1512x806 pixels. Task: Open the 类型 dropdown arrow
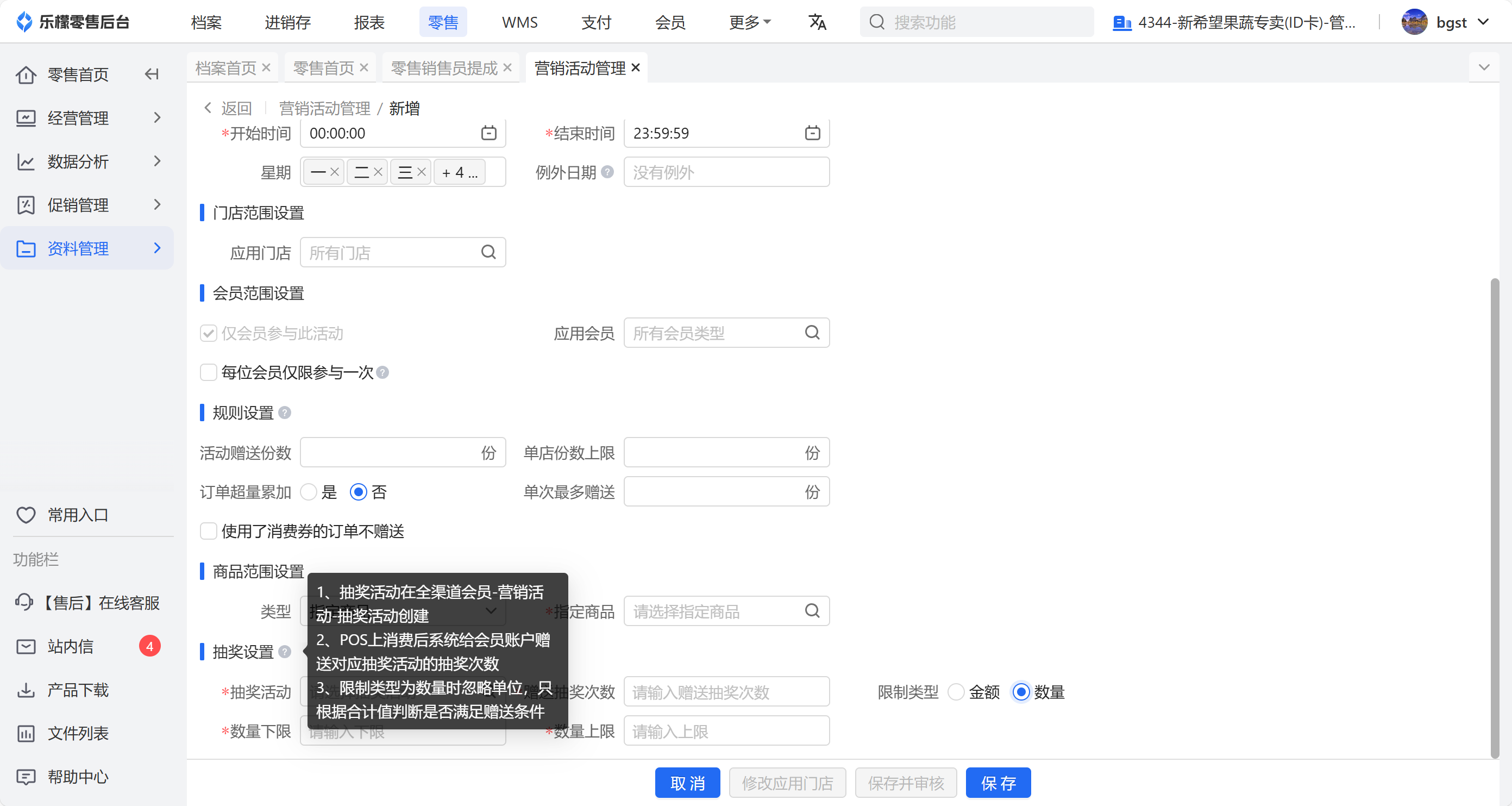(x=491, y=611)
